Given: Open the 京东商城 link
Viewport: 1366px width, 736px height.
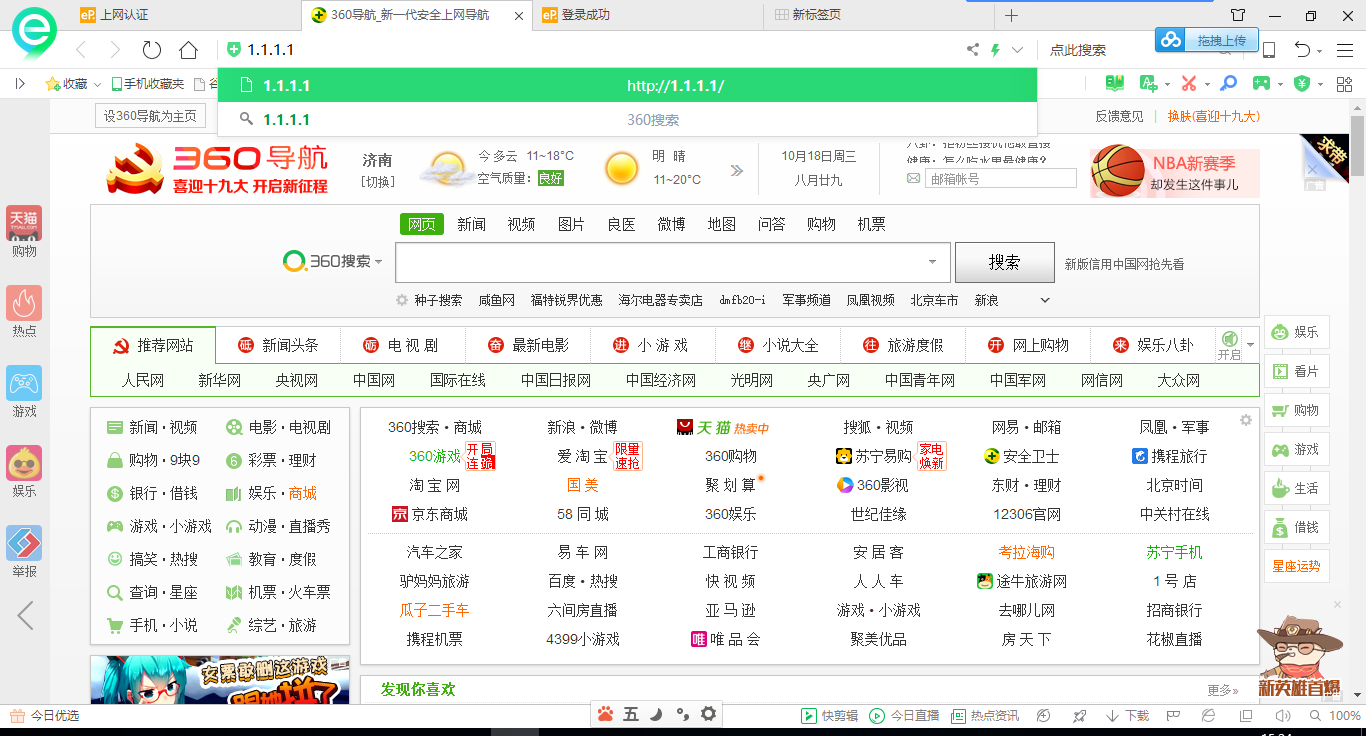Looking at the screenshot, I should (429, 514).
